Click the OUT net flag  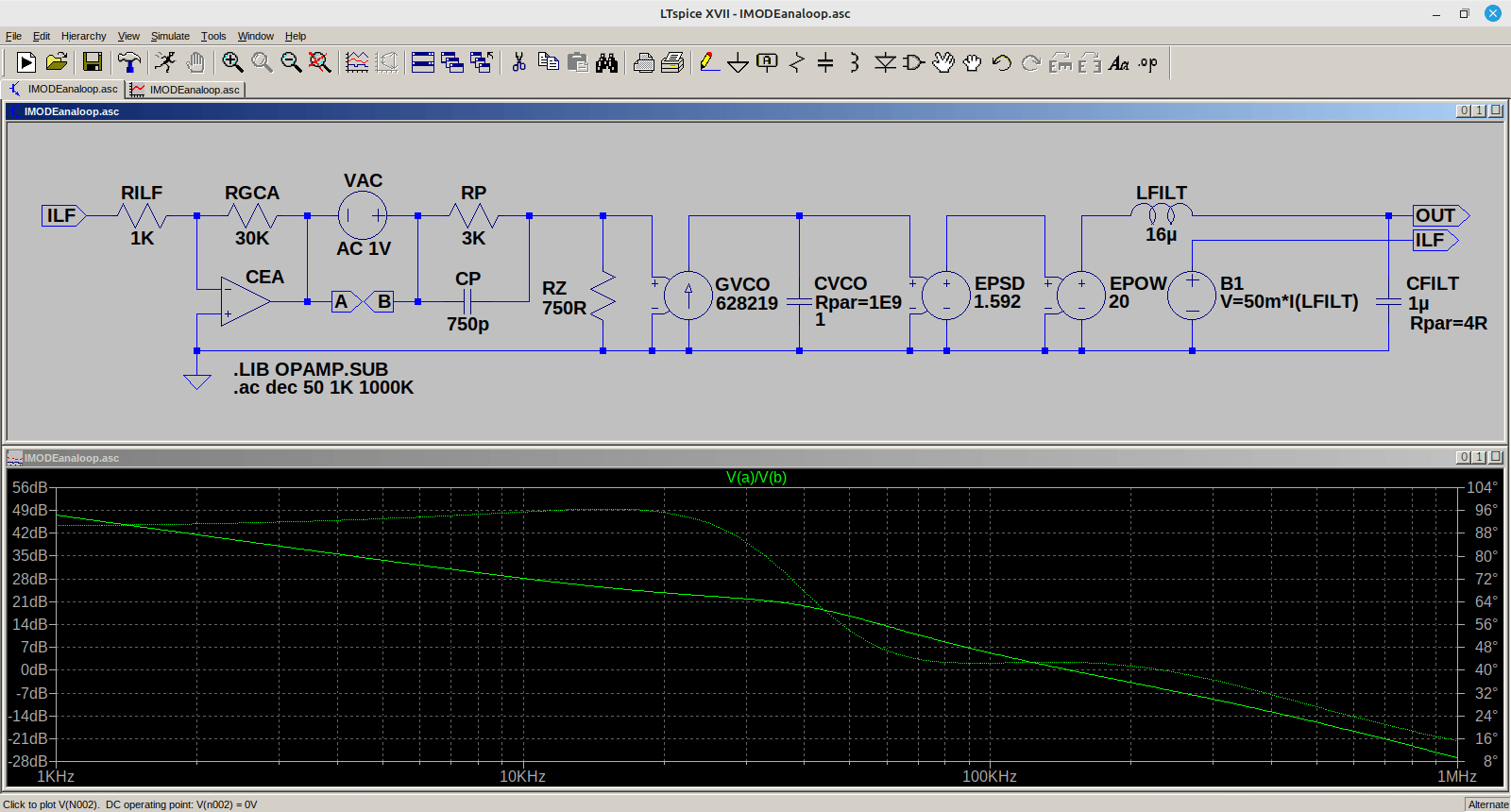(1441, 215)
